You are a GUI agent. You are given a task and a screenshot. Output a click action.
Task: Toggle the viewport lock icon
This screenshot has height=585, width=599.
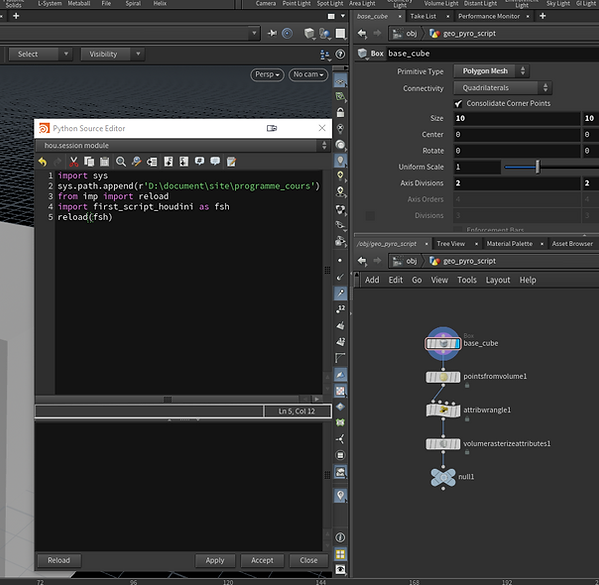(x=340, y=112)
